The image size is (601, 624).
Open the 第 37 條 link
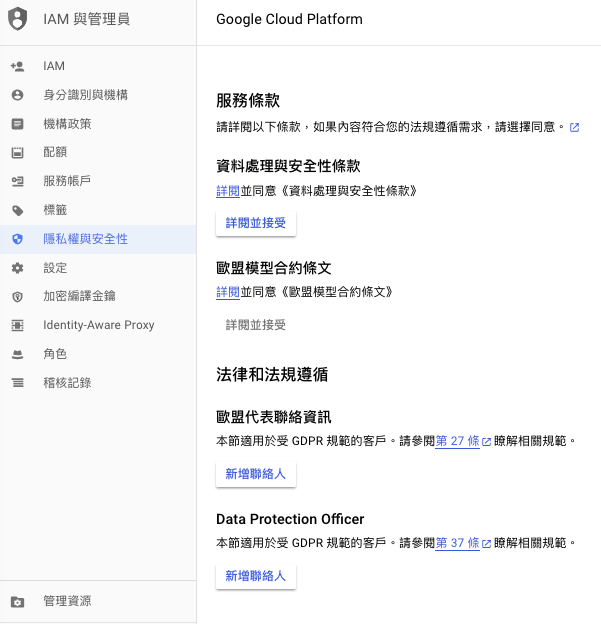(x=458, y=543)
